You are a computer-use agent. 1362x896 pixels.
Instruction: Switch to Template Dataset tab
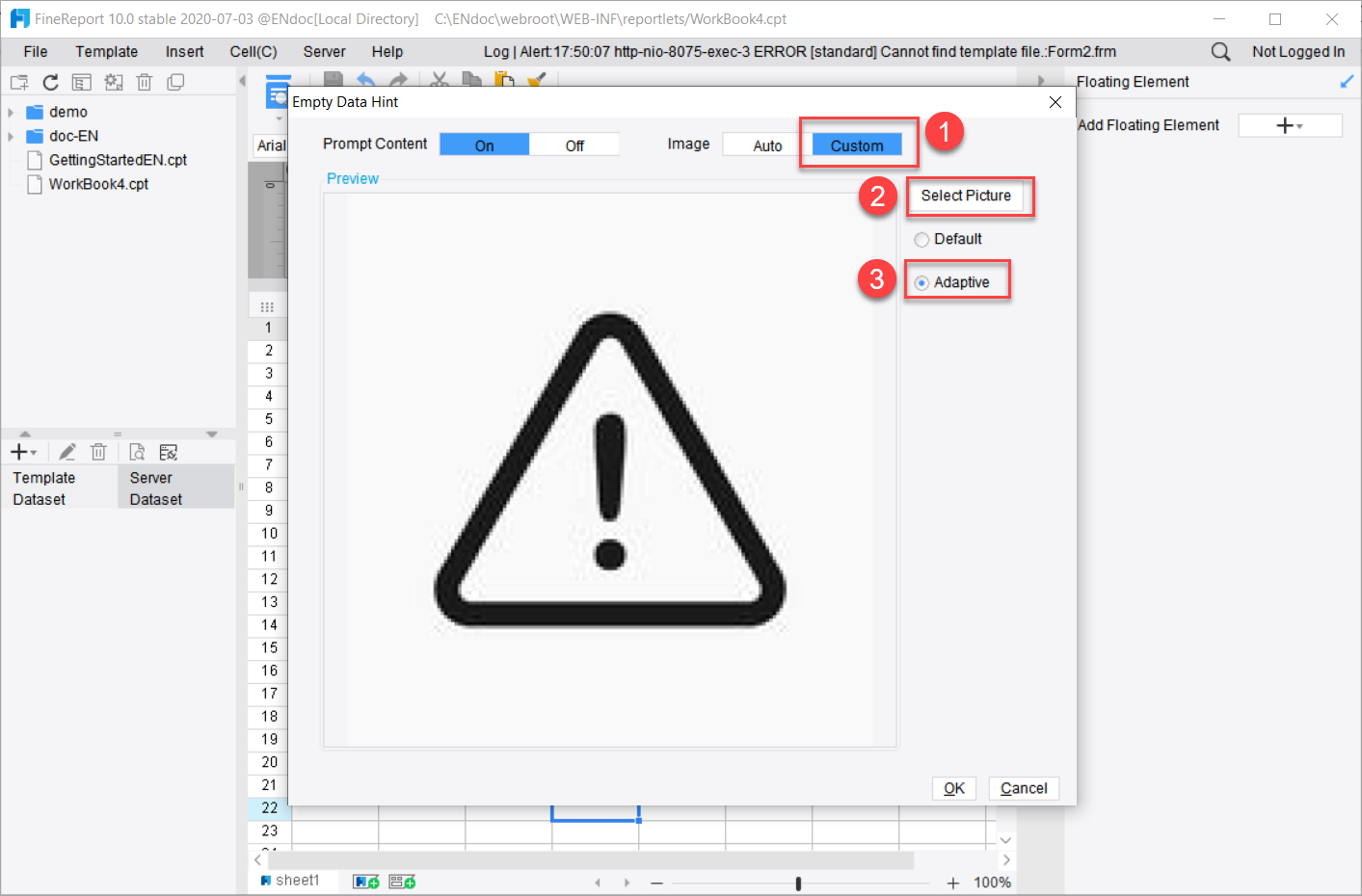[x=60, y=488]
